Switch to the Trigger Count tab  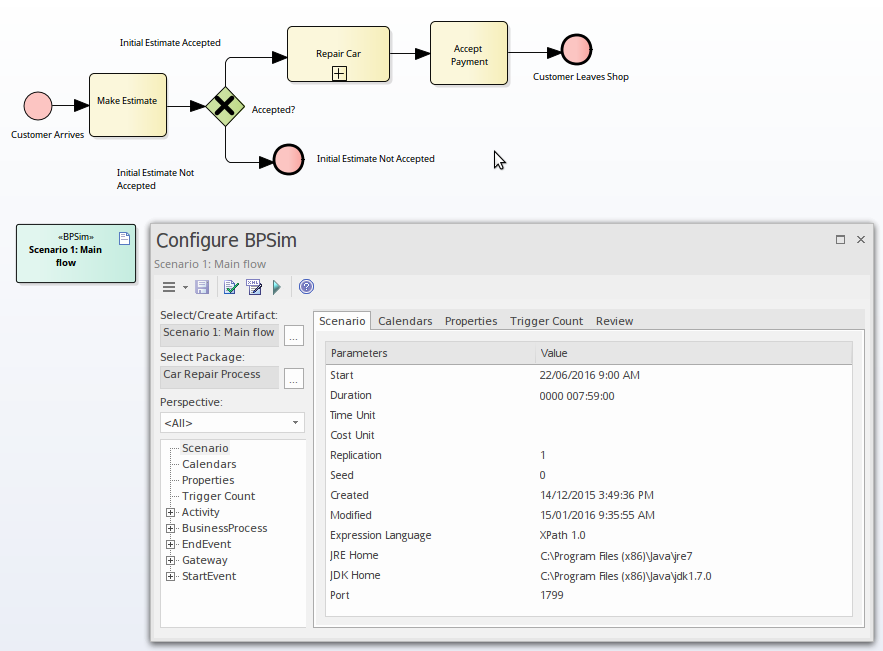546,321
